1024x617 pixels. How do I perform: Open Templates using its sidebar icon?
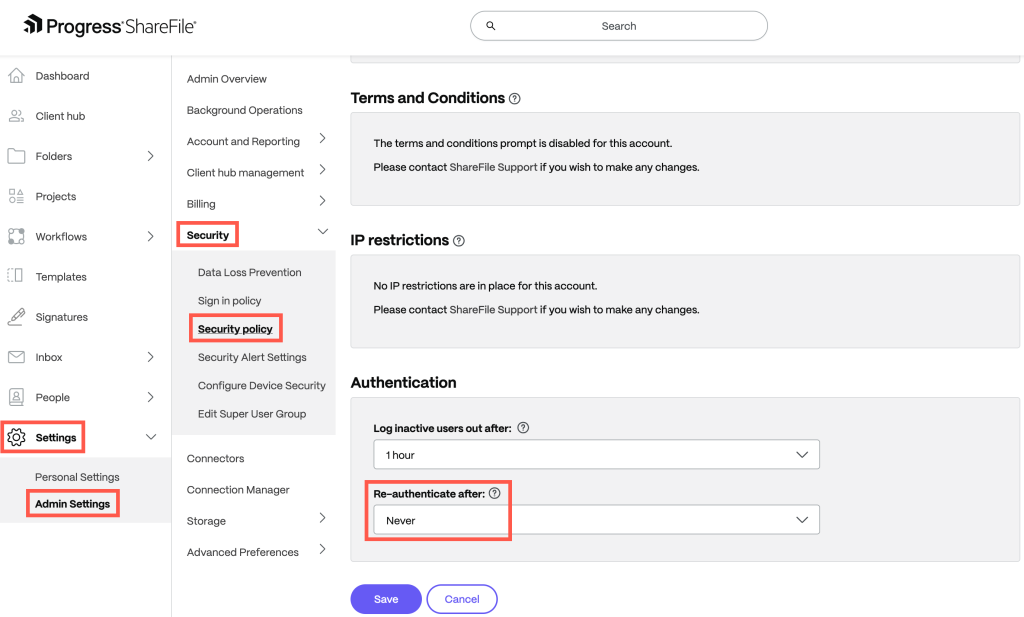click(x=16, y=276)
